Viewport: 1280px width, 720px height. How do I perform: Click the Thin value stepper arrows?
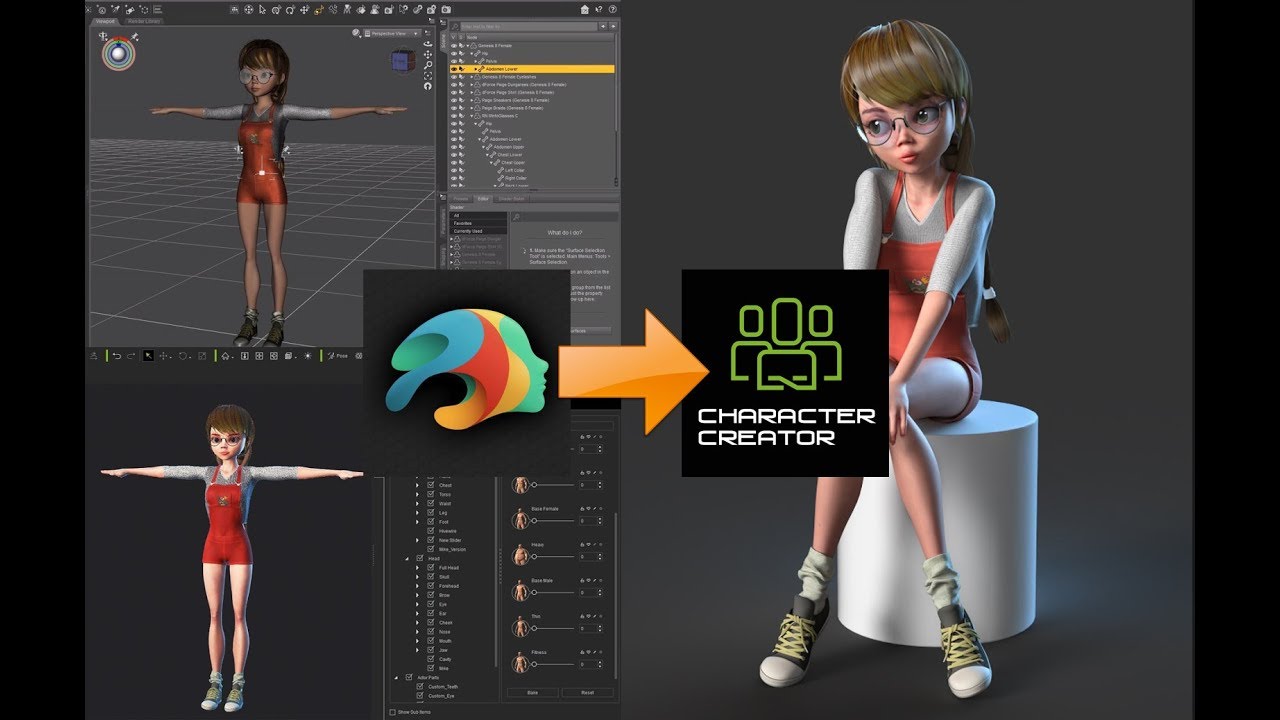click(x=600, y=628)
